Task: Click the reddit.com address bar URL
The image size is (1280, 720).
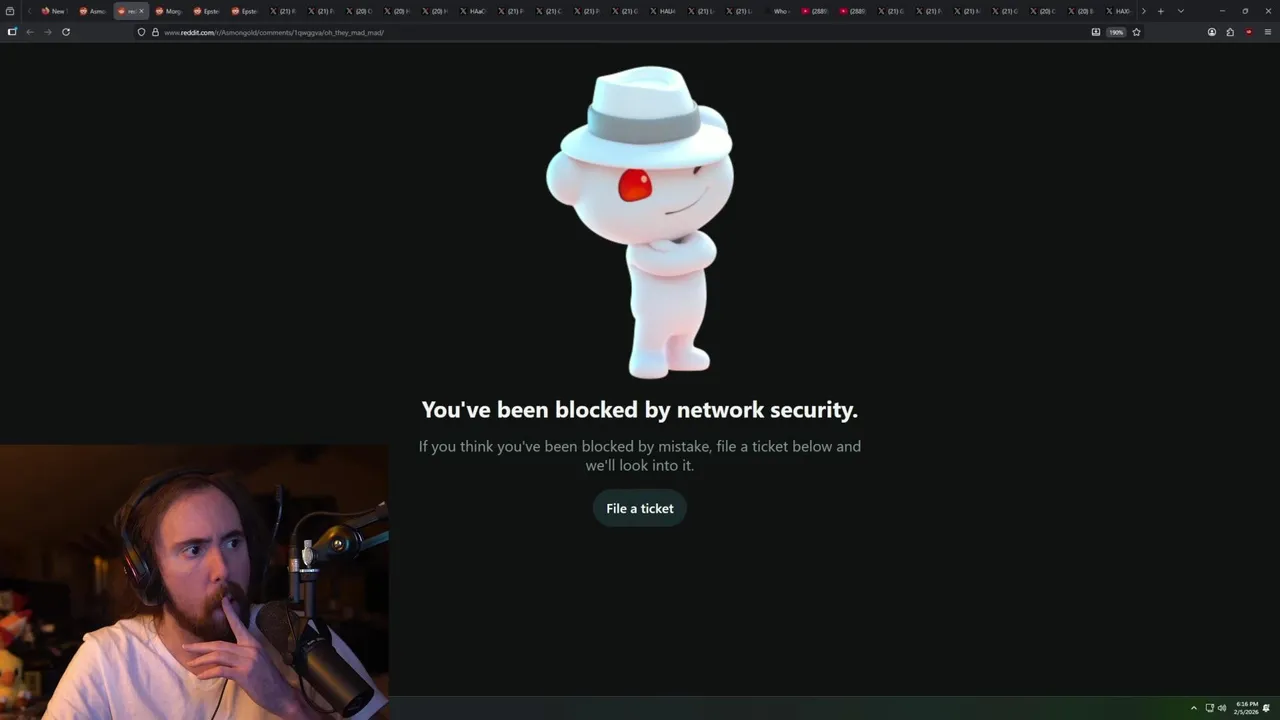Action: (274, 32)
